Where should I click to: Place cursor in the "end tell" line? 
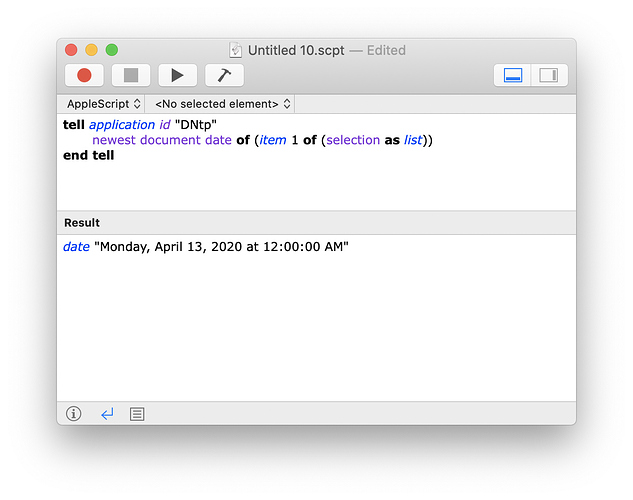[x=89, y=155]
